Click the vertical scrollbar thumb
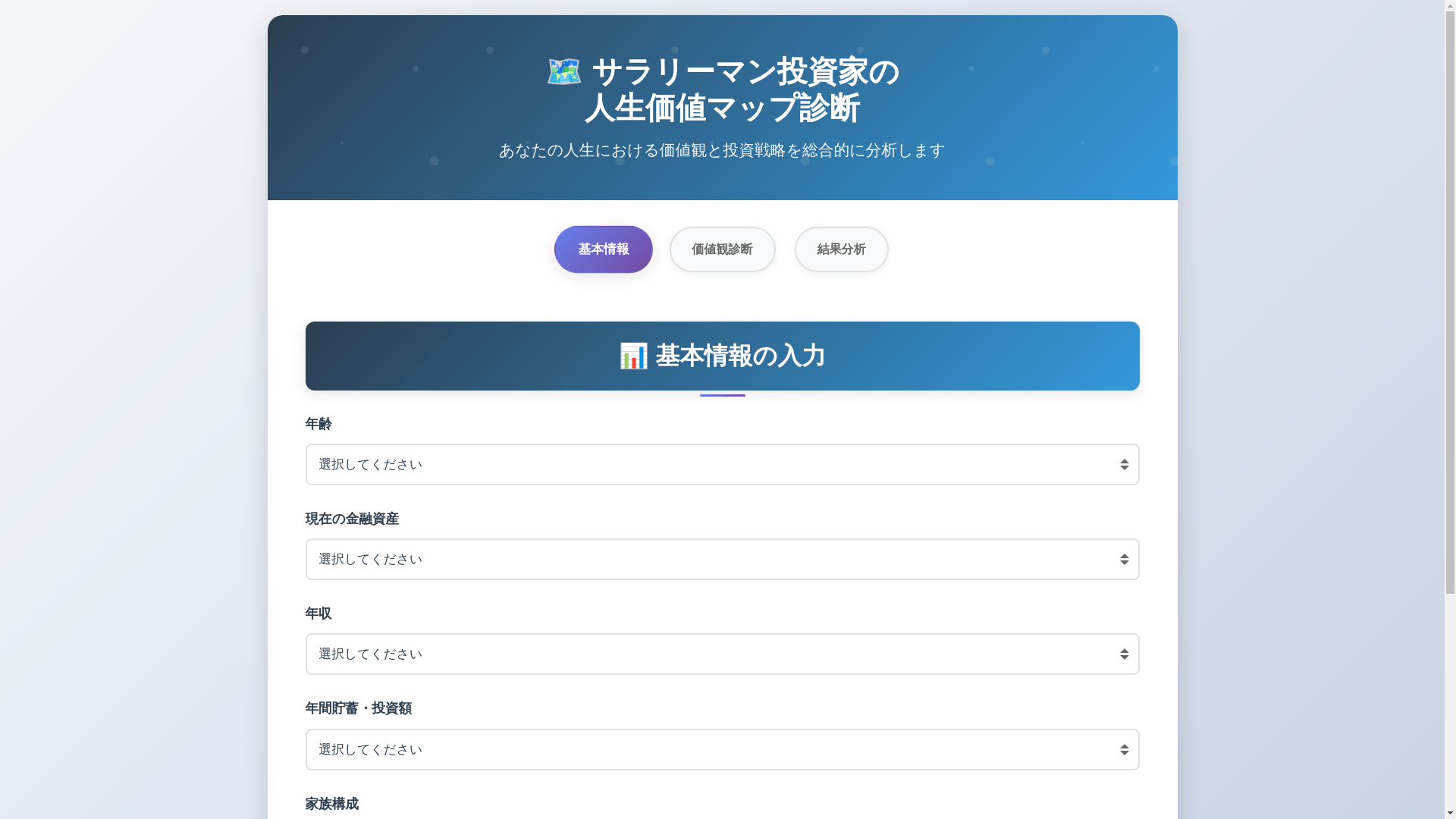 [x=1450, y=303]
